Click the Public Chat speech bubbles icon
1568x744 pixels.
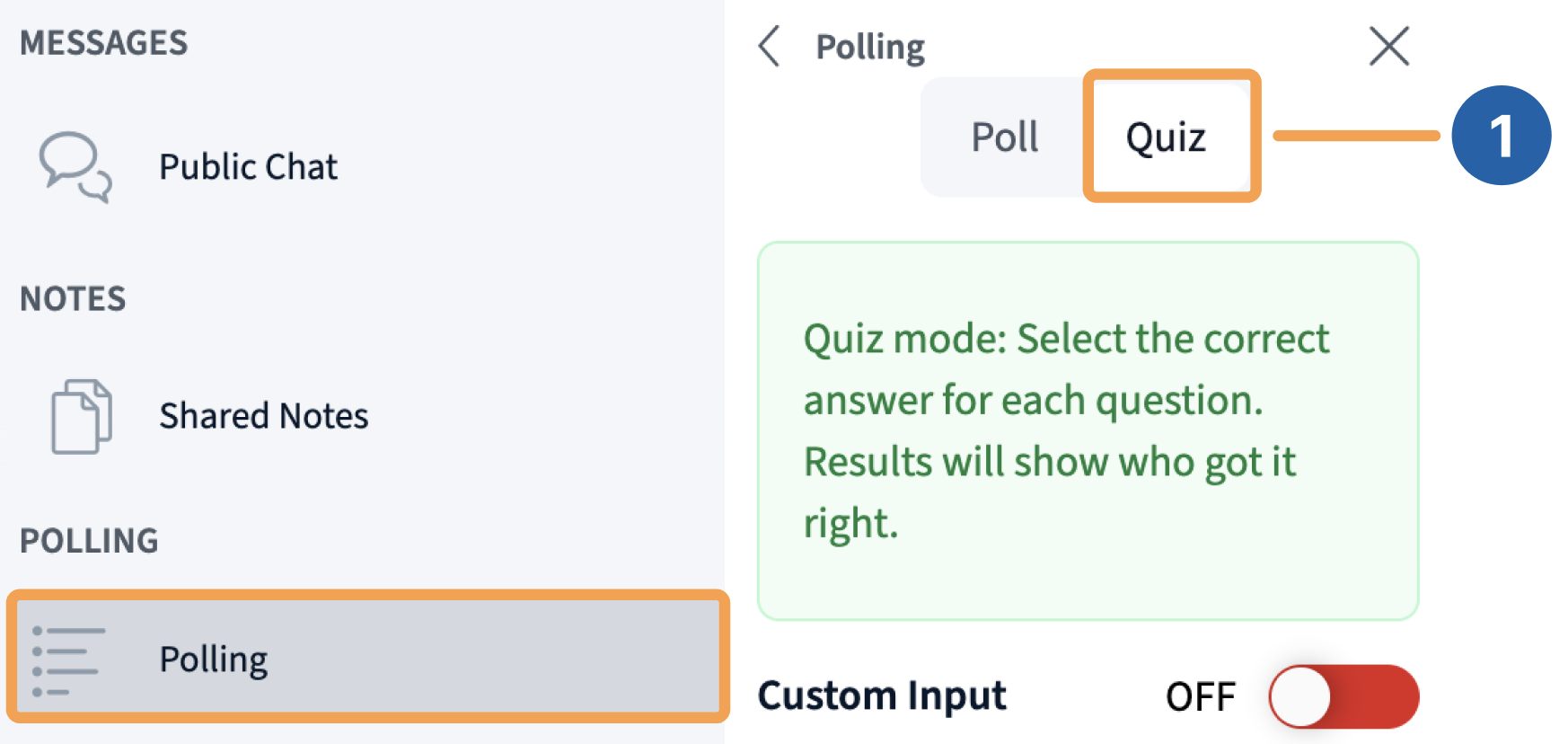pos(75,167)
